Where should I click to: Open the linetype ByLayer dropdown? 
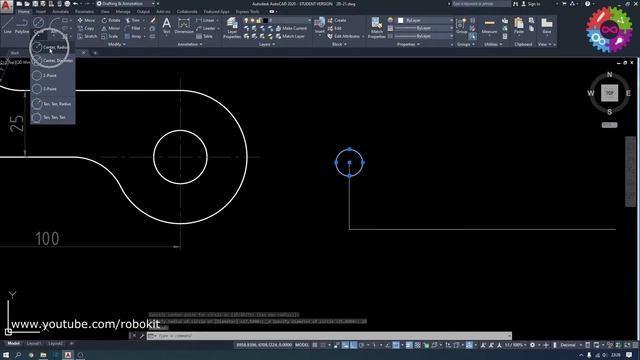(423, 36)
